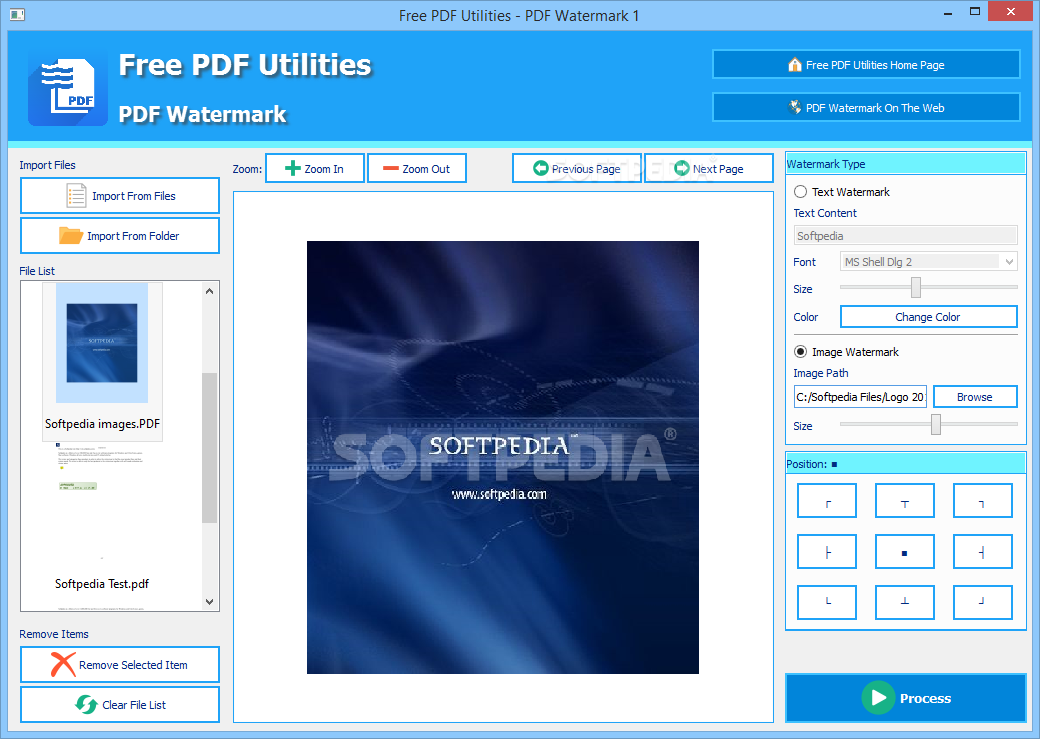Image resolution: width=1040 pixels, height=739 pixels.
Task: Maximize the PDF Watermark window
Action: 975,11
